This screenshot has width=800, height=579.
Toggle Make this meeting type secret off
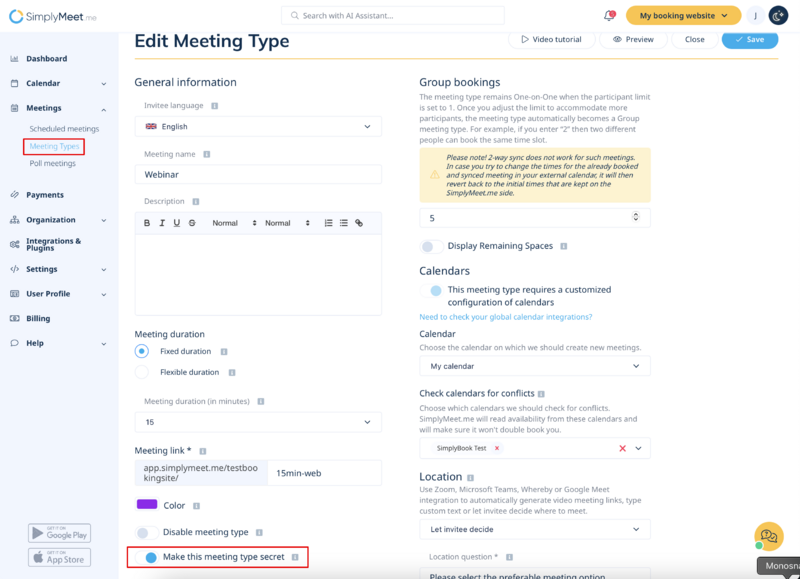[x=152, y=556]
